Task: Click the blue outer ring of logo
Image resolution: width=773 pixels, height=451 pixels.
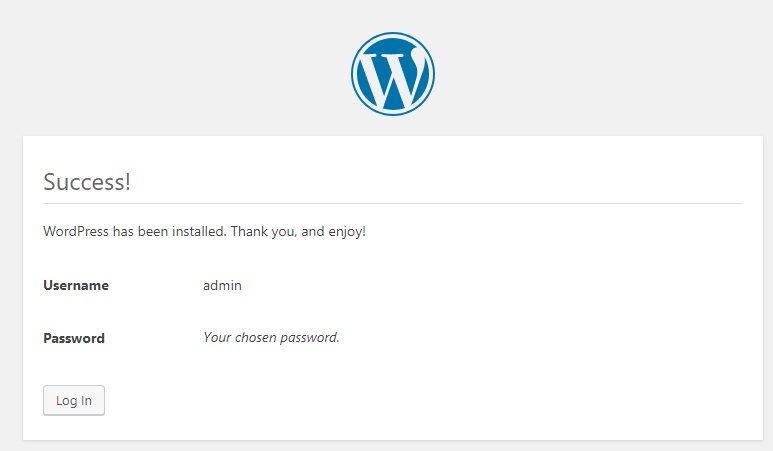Action: 393,35
